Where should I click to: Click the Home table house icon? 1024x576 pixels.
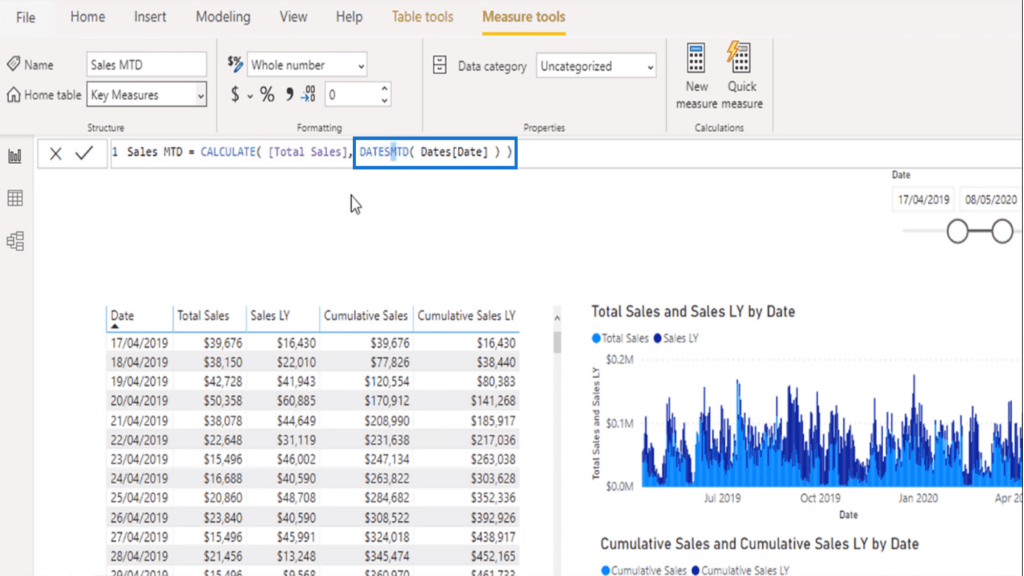[x=14, y=95]
